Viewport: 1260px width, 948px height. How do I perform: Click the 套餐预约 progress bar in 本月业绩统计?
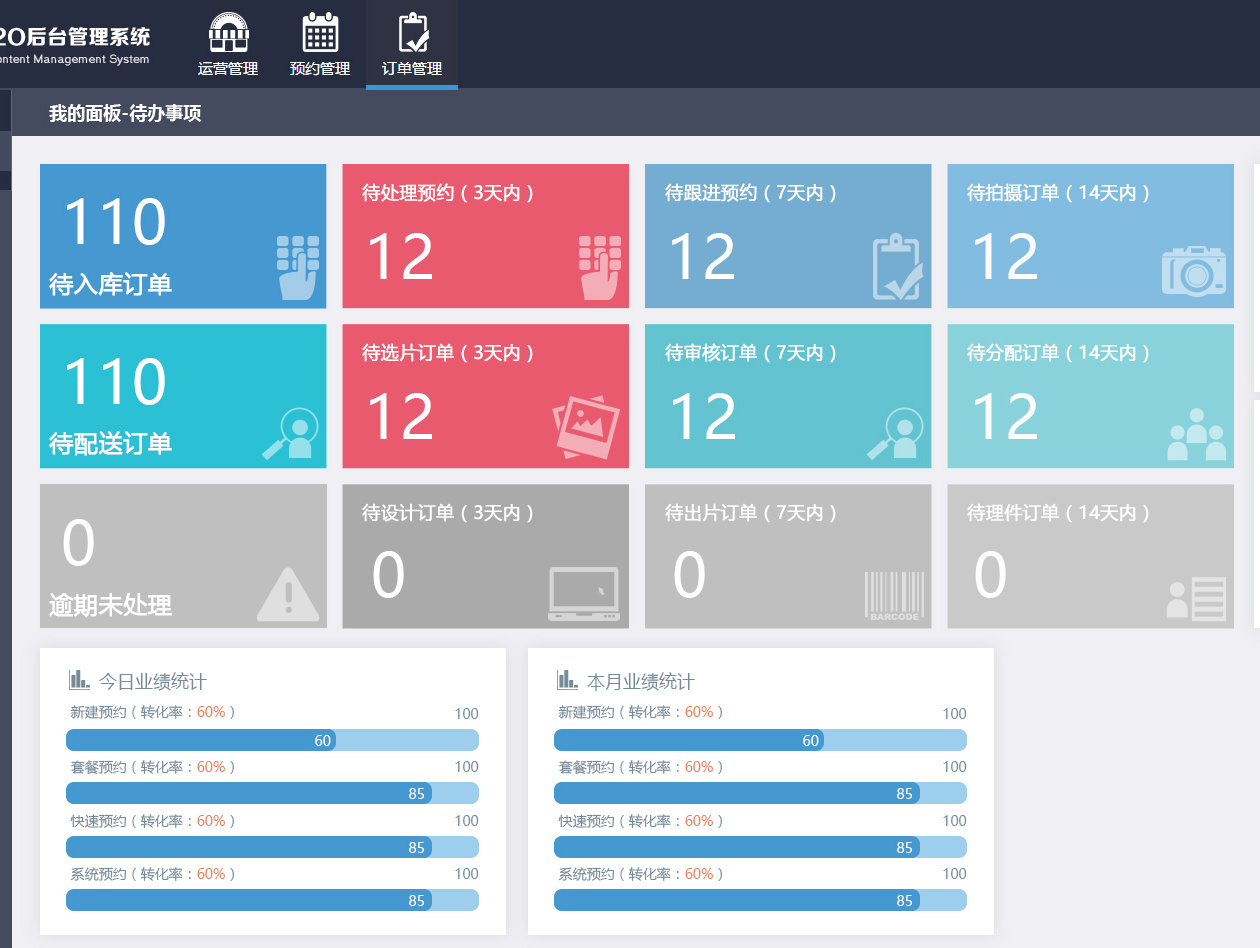click(760, 793)
